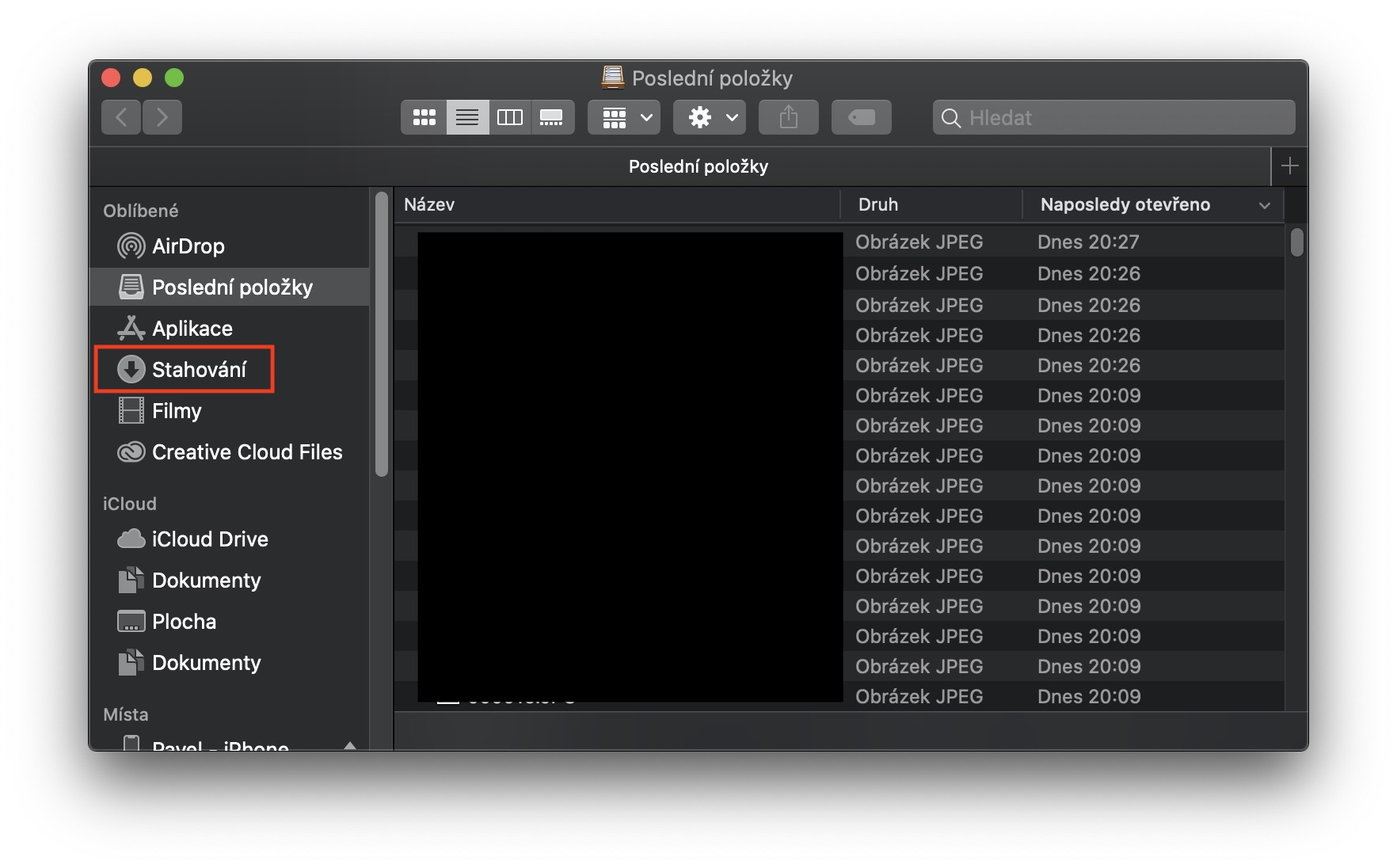
Task: Click Obrázek JPEG in the Dnes 20:27 row
Action: tap(919, 242)
